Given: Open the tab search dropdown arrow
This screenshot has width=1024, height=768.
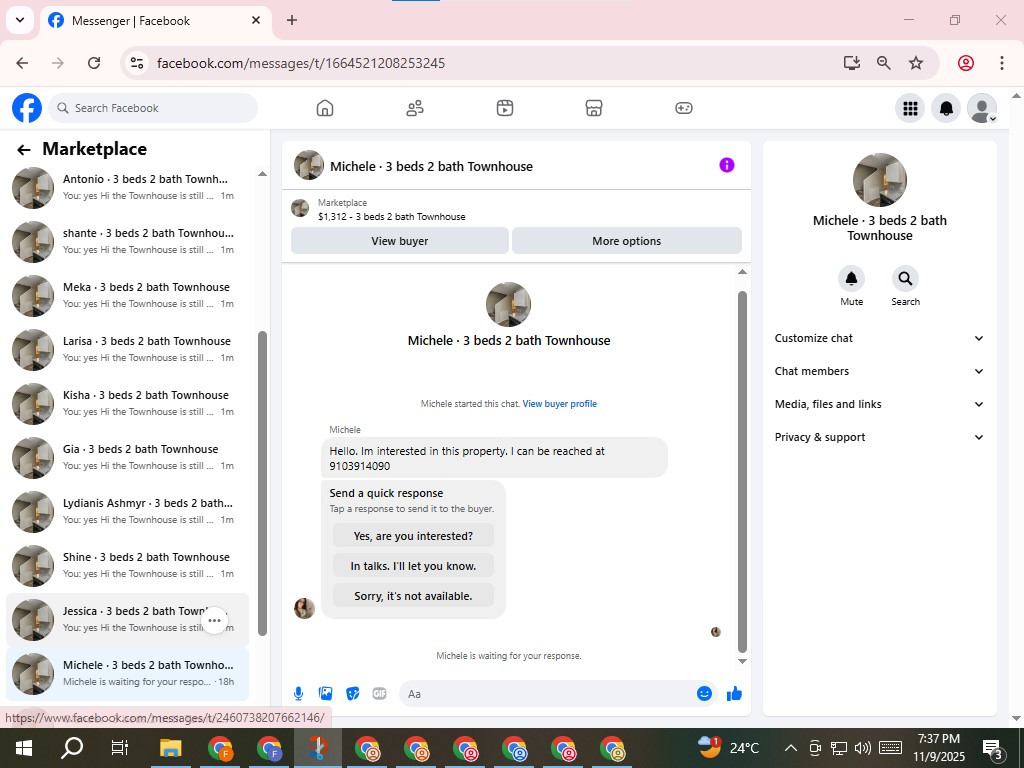Looking at the screenshot, I should point(20,20).
